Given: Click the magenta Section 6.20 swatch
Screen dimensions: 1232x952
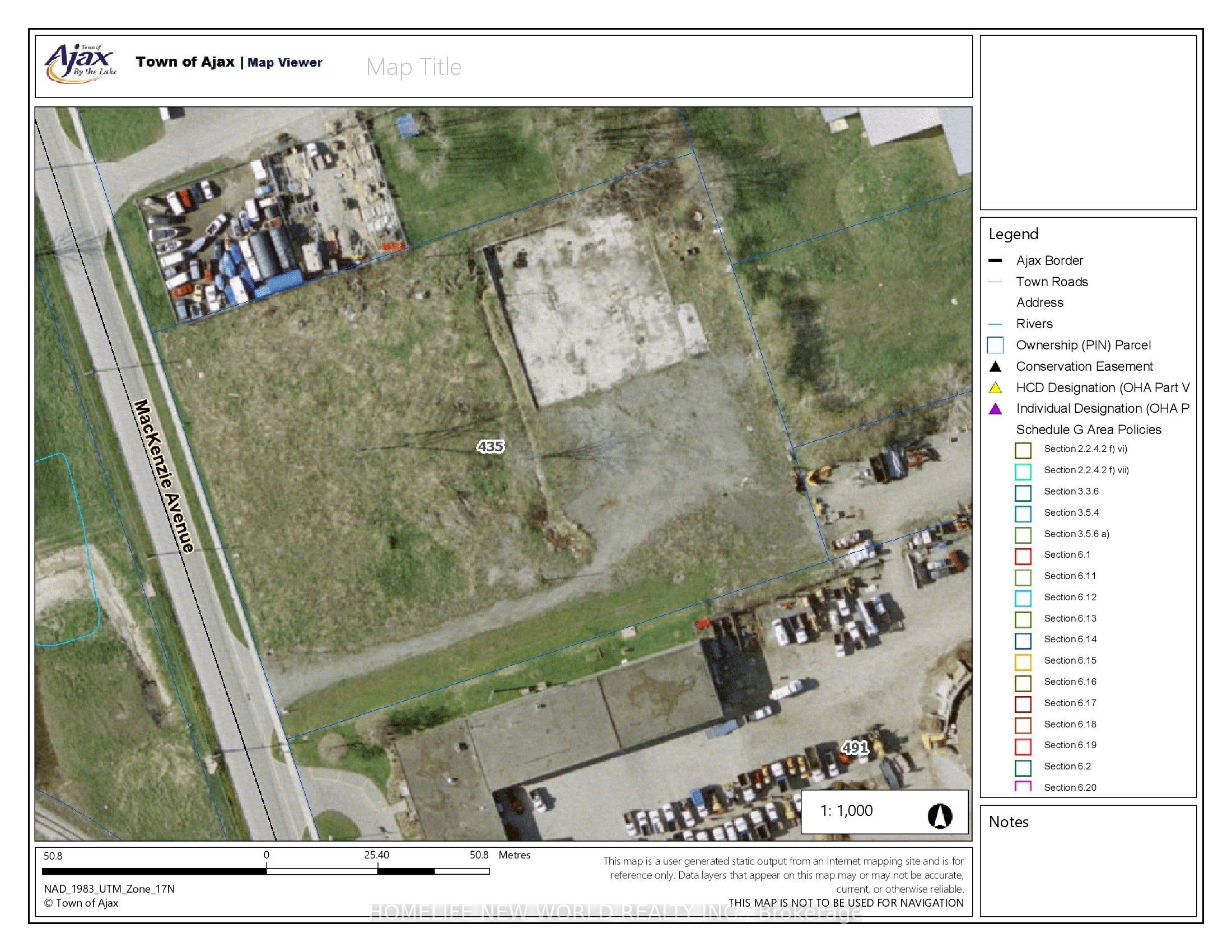Looking at the screenshot, I should click(1023, 786).
